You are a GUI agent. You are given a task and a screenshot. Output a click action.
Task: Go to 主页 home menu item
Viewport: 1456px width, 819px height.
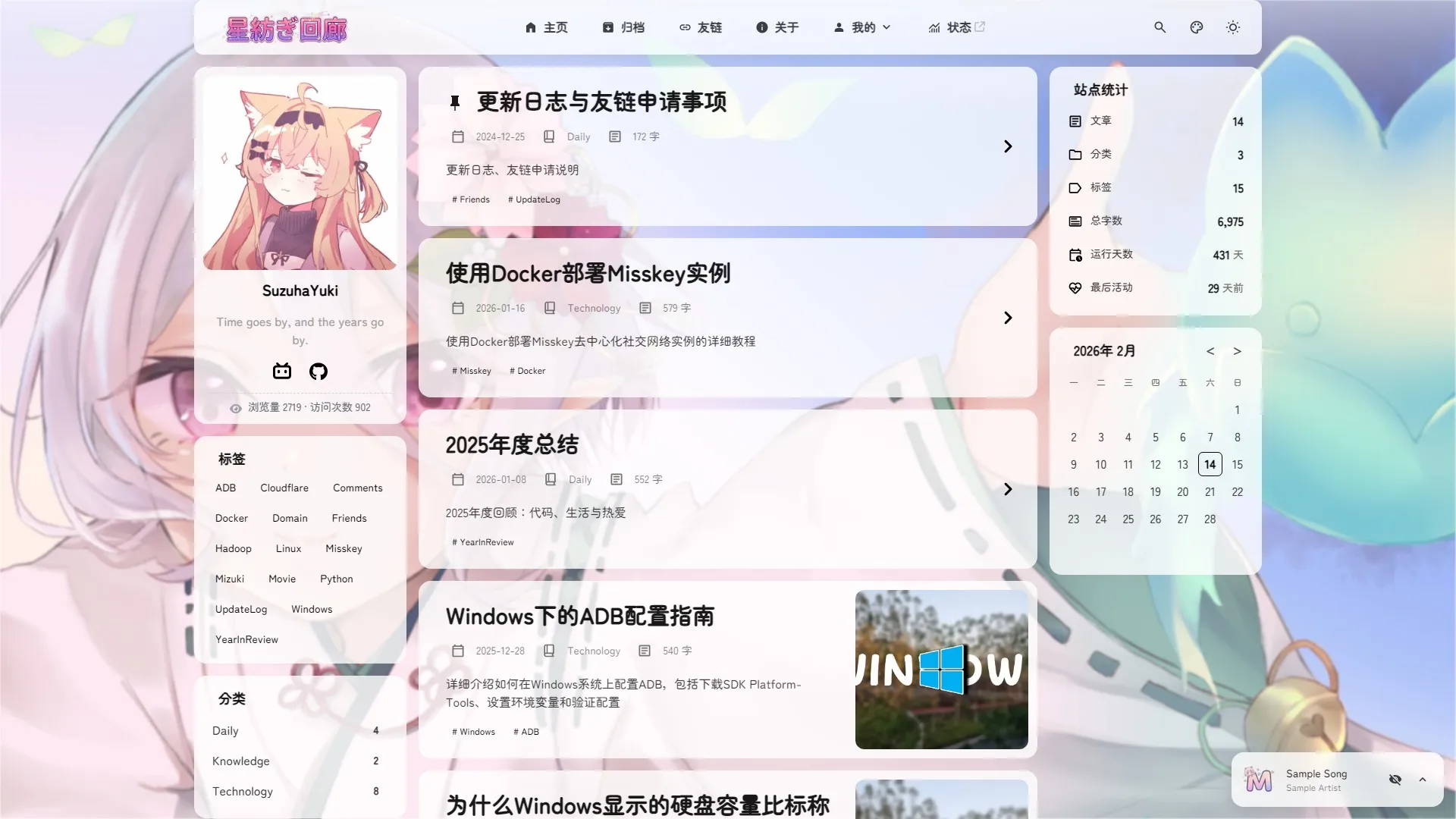(546, 27)
